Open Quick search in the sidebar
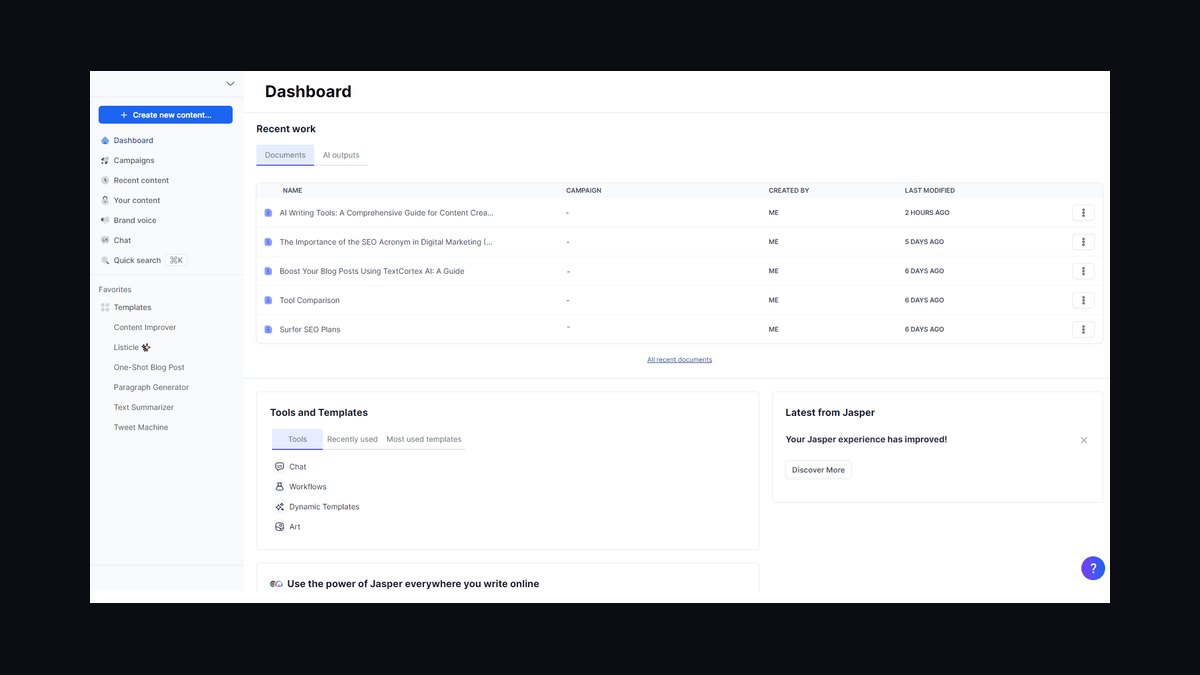This screenshot has width=1200, height=675. (x=137, y=261)
